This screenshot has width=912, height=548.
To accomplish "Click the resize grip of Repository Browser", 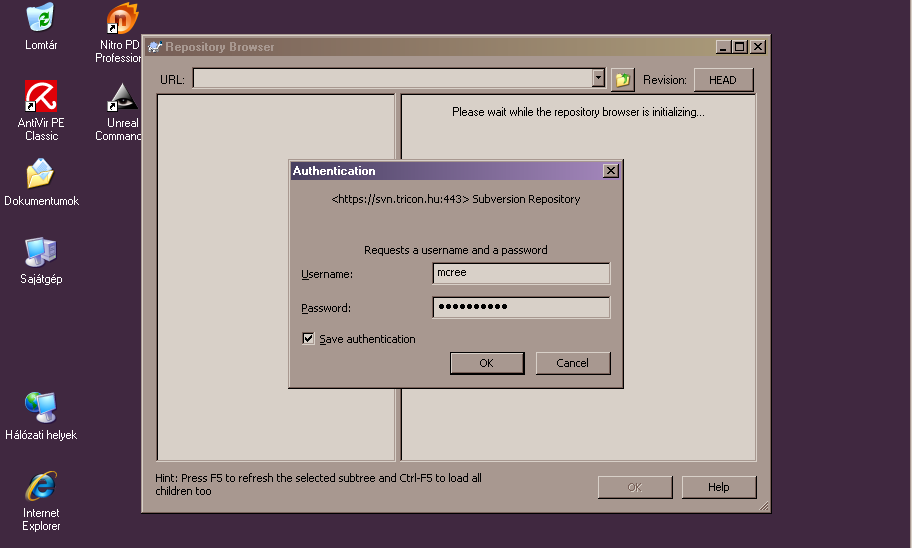I will point(764,506).
